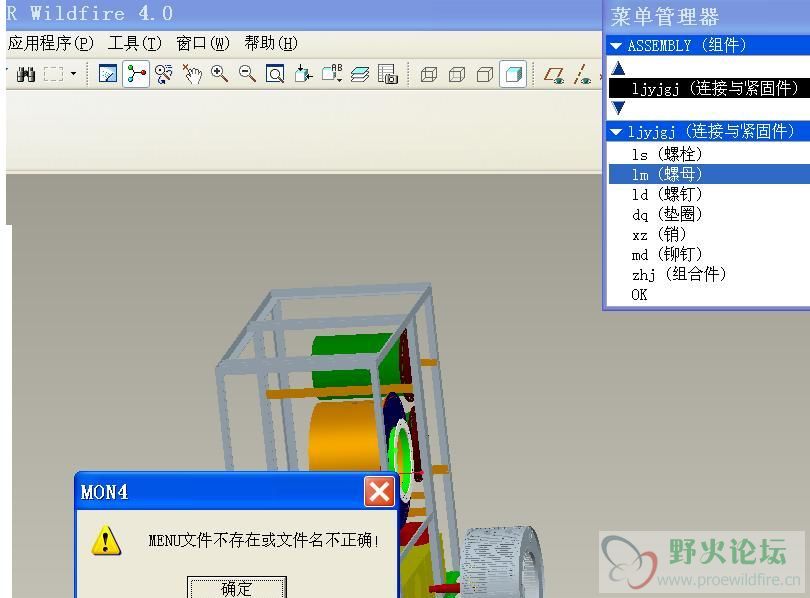Click the gray motor part in model
The image size is (810, 598).
click(501, 563)
